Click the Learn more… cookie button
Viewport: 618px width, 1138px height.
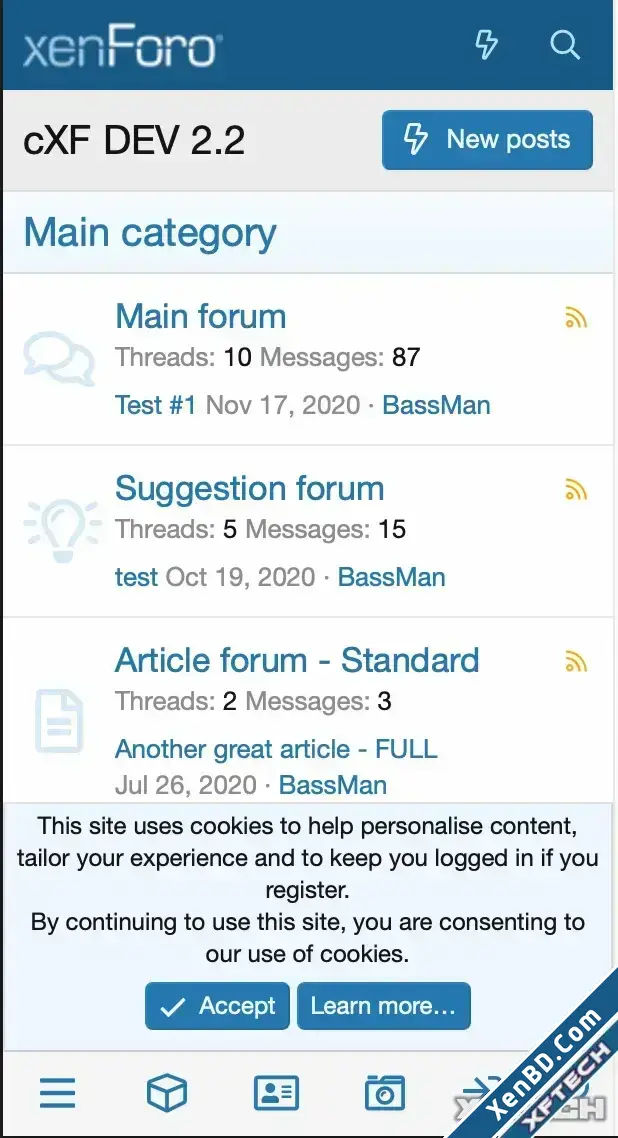pyautogui.click(x=384, y=1006)
